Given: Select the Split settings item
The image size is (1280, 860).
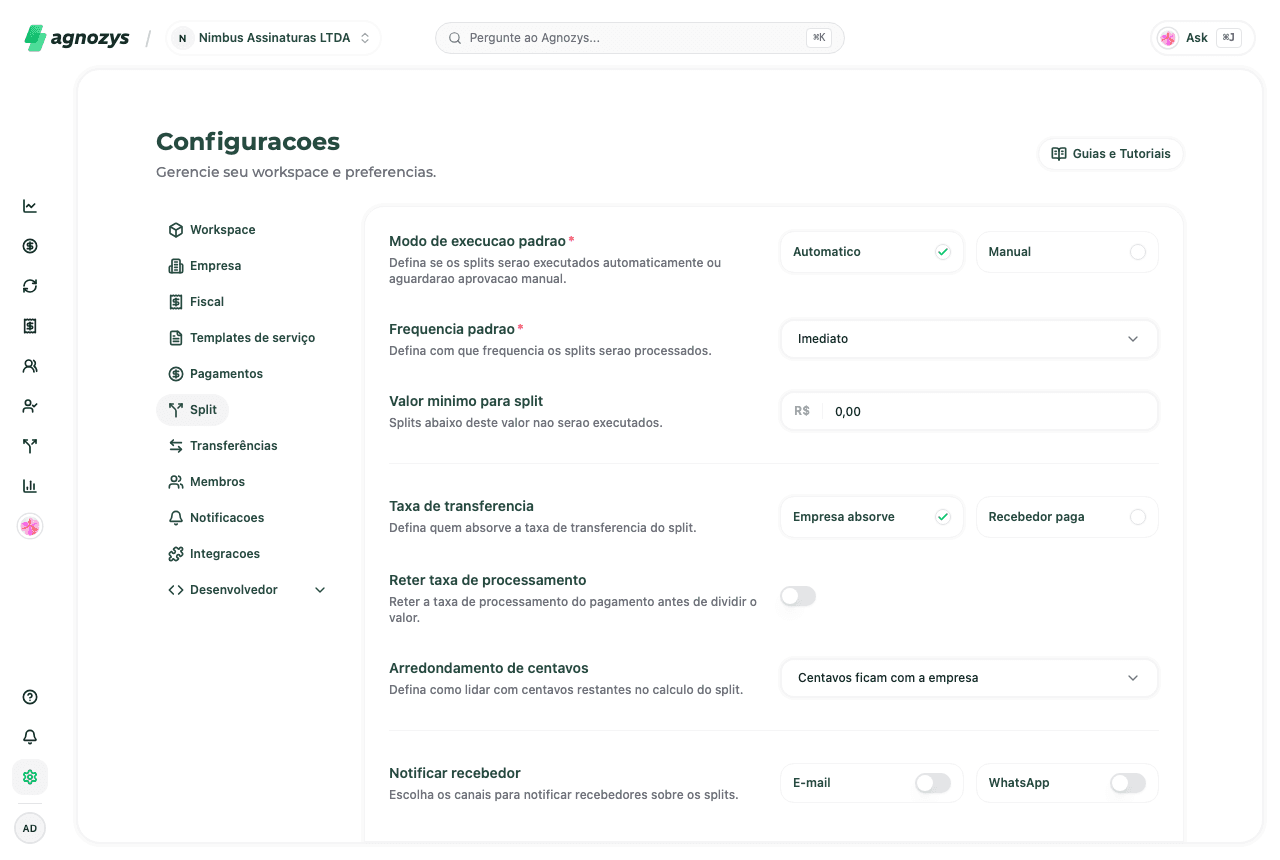Looking at the screenshot, I should point(193,410).
